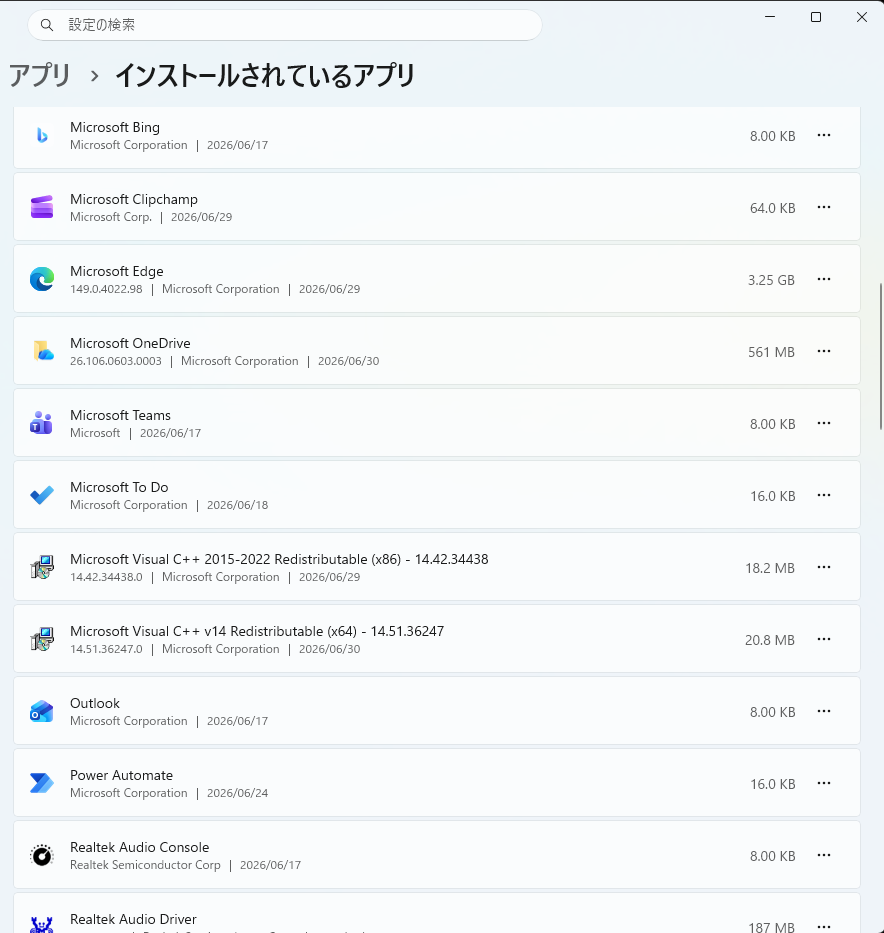Select the Realtek Audio Console name text
Image resolution: width=884 pixels, height=933 pixels.
click(140, 847)
